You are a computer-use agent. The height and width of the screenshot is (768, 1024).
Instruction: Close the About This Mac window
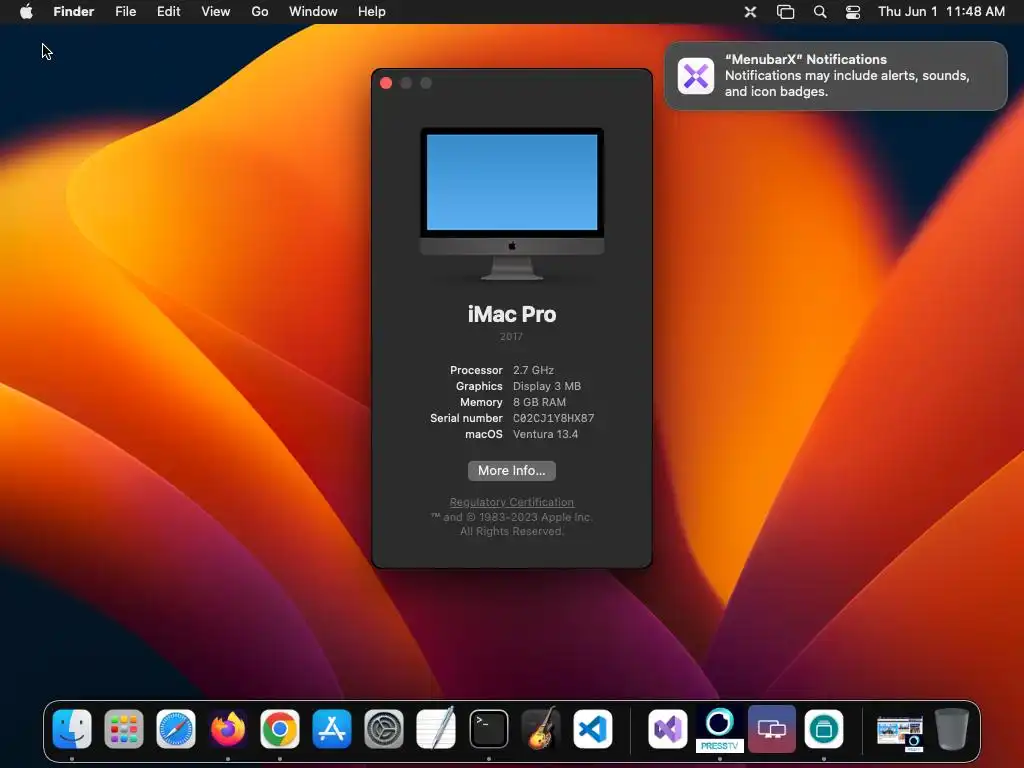coord(386,83)
